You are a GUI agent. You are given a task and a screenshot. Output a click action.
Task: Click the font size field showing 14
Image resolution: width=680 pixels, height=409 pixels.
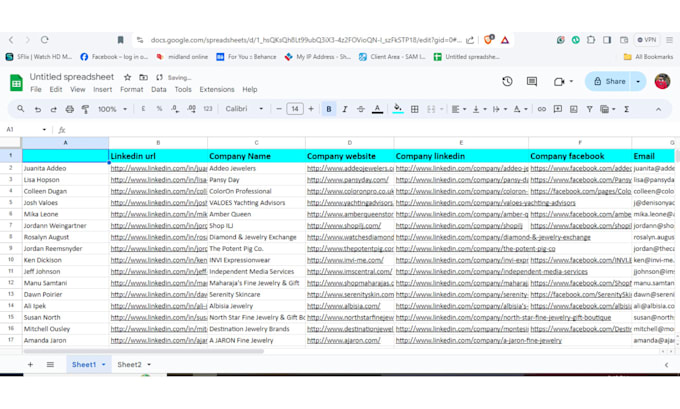295,109
